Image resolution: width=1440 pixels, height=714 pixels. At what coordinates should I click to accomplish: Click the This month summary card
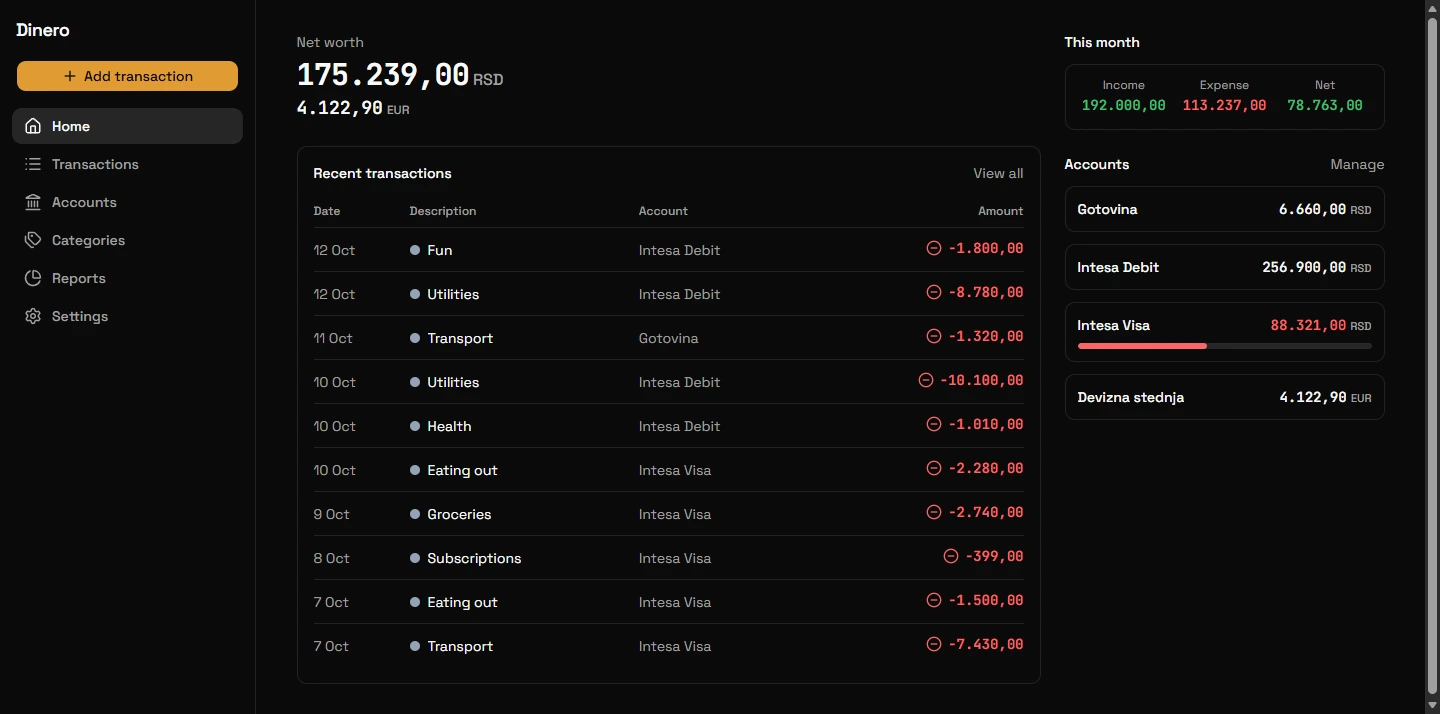[1224, 97]
